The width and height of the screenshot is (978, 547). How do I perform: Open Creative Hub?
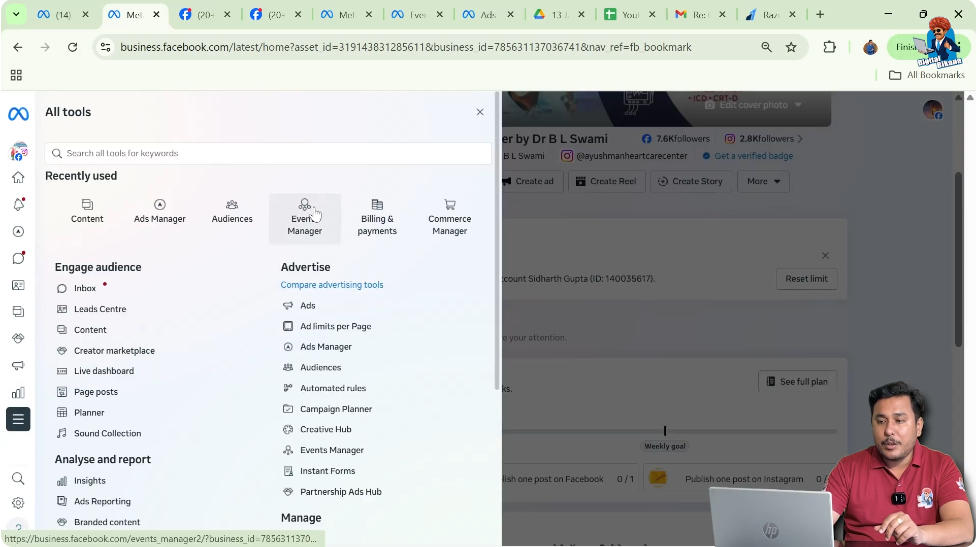(x=326, y=430)
